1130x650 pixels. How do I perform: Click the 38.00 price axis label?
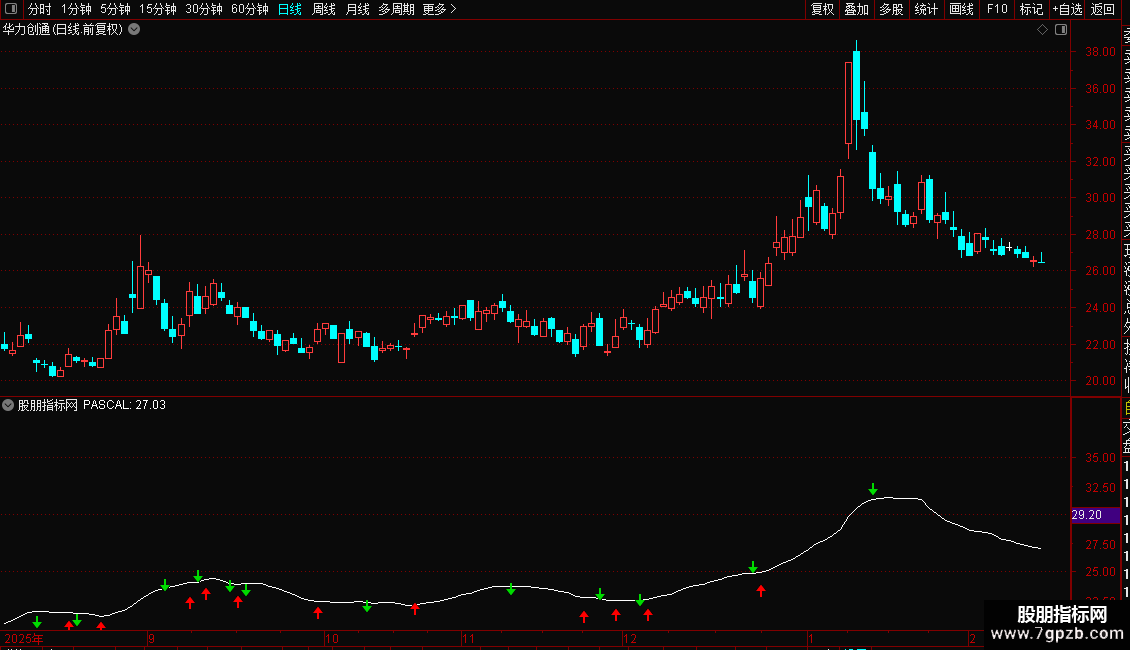[x=1100, y=52]
